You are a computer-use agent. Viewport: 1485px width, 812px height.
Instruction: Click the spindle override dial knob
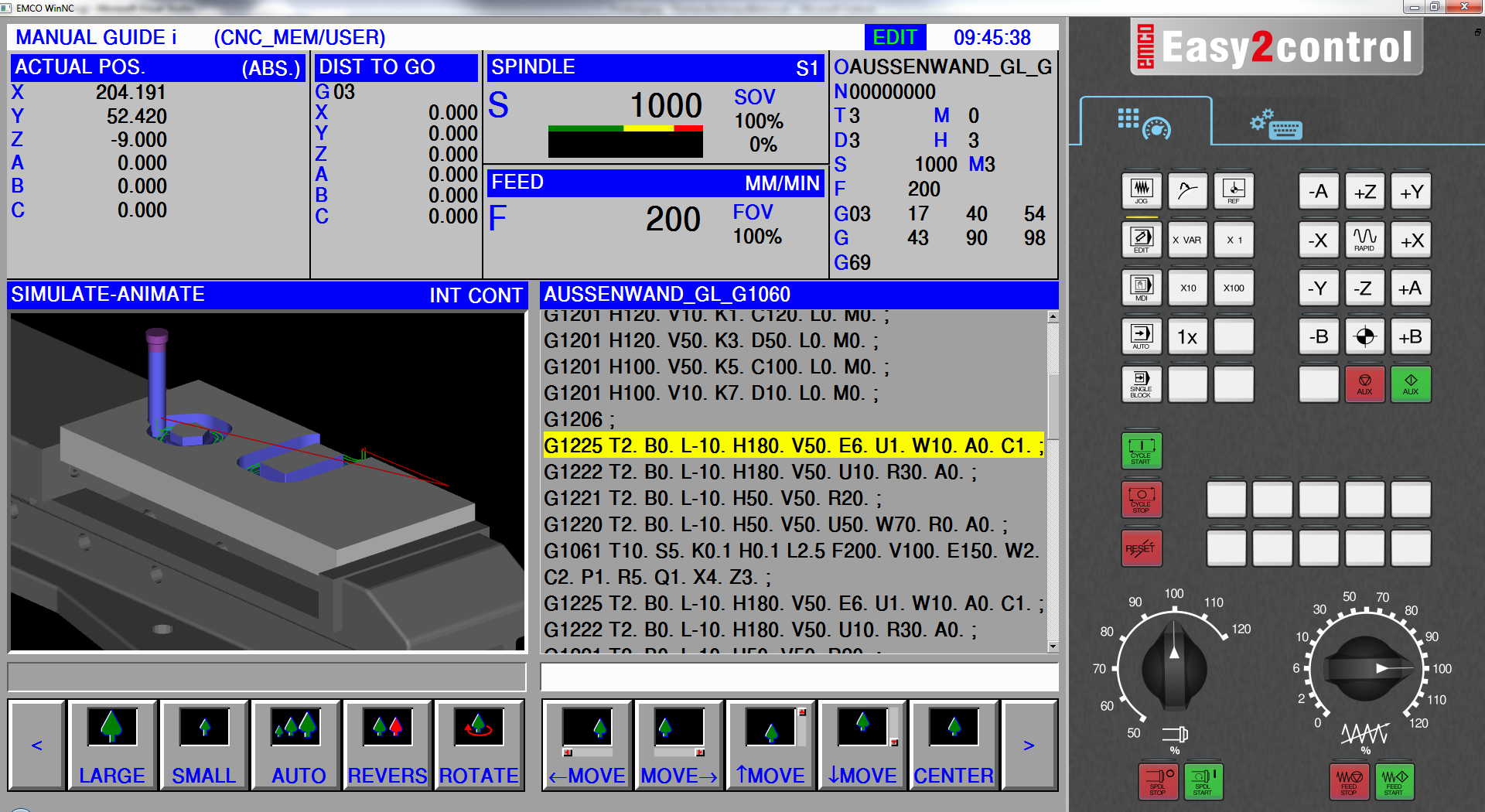(1174, 667)
